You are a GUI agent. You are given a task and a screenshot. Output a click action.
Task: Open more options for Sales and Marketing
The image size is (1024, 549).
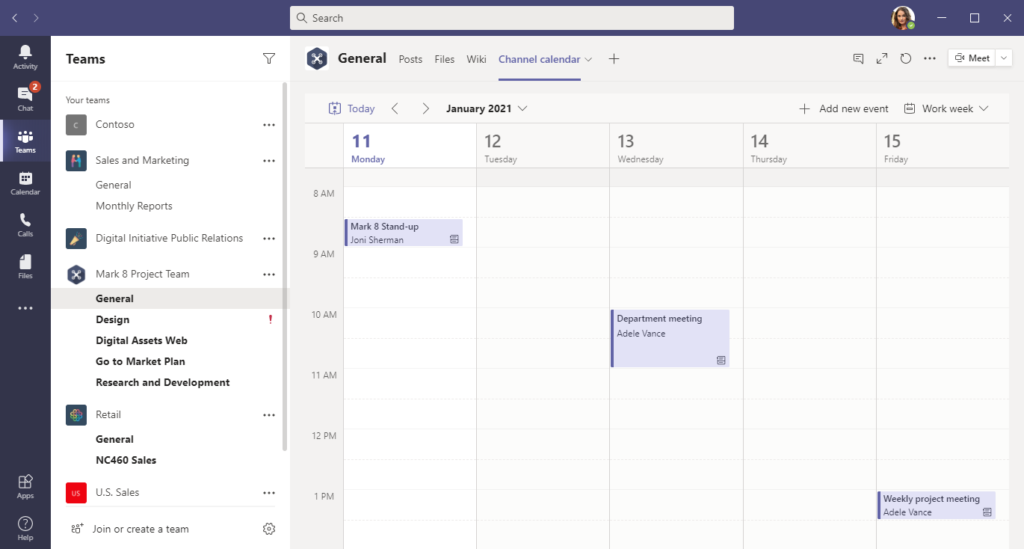[269, 161]
